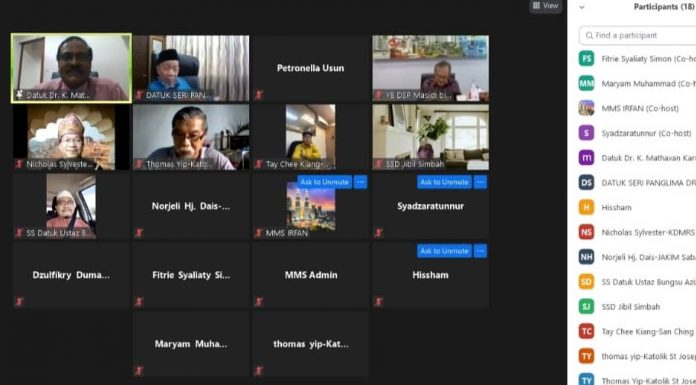Image resolution: width=696 pixels, height=385 pixels.
Task: Open more options on MMS IRFAN tile
Action: coord(360,182)
